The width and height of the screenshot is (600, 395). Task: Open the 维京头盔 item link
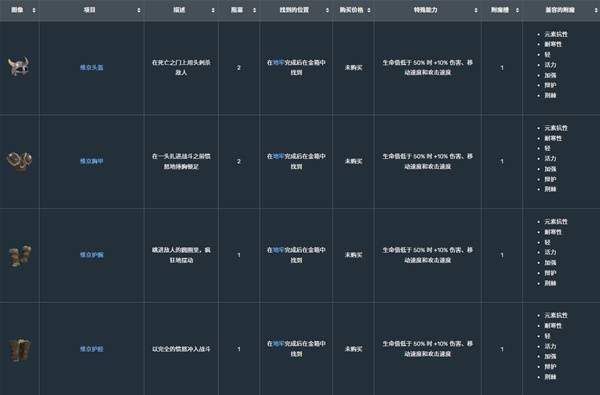(91, 67)
